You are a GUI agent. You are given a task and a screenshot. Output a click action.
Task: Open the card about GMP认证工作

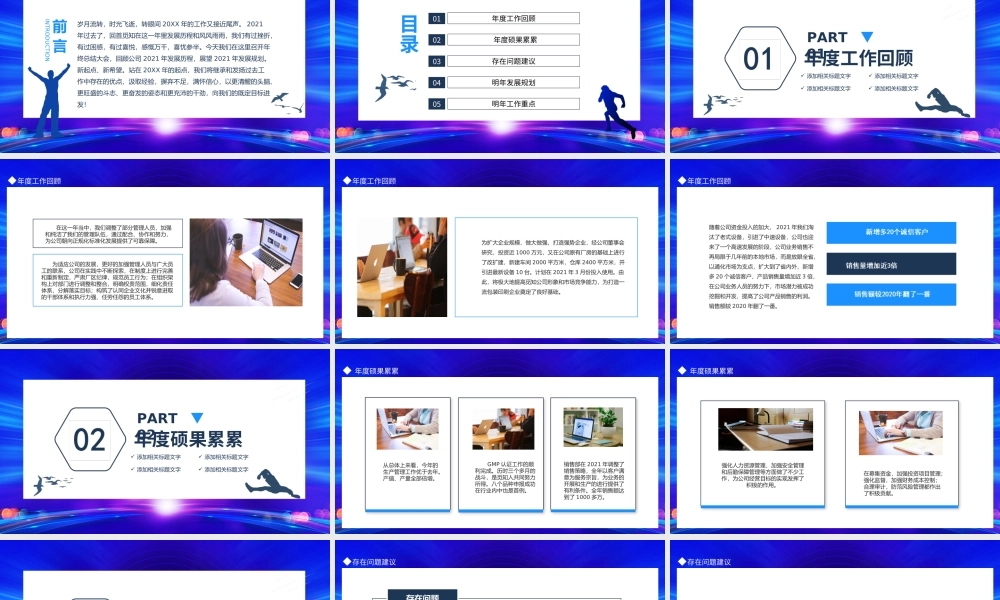coord(501,454)
